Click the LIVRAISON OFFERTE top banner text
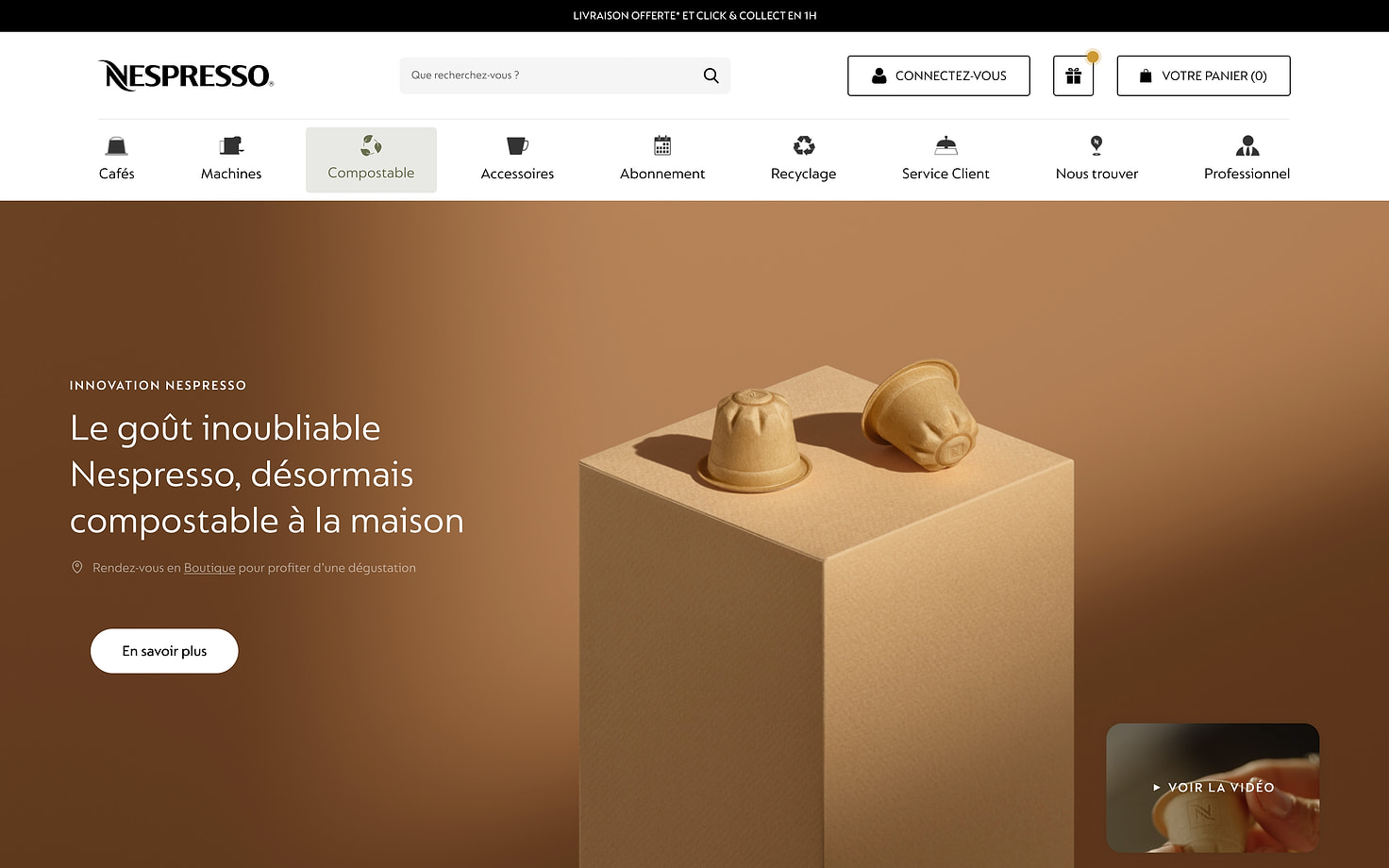Viewport: 1389px width, 868px height. pyautogui.click(x=694, y=16)
